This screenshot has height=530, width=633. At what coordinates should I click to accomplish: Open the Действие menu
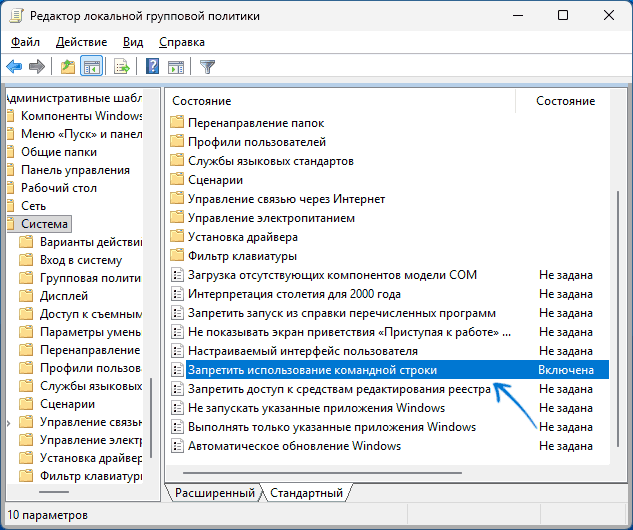[x=82, y=42]
